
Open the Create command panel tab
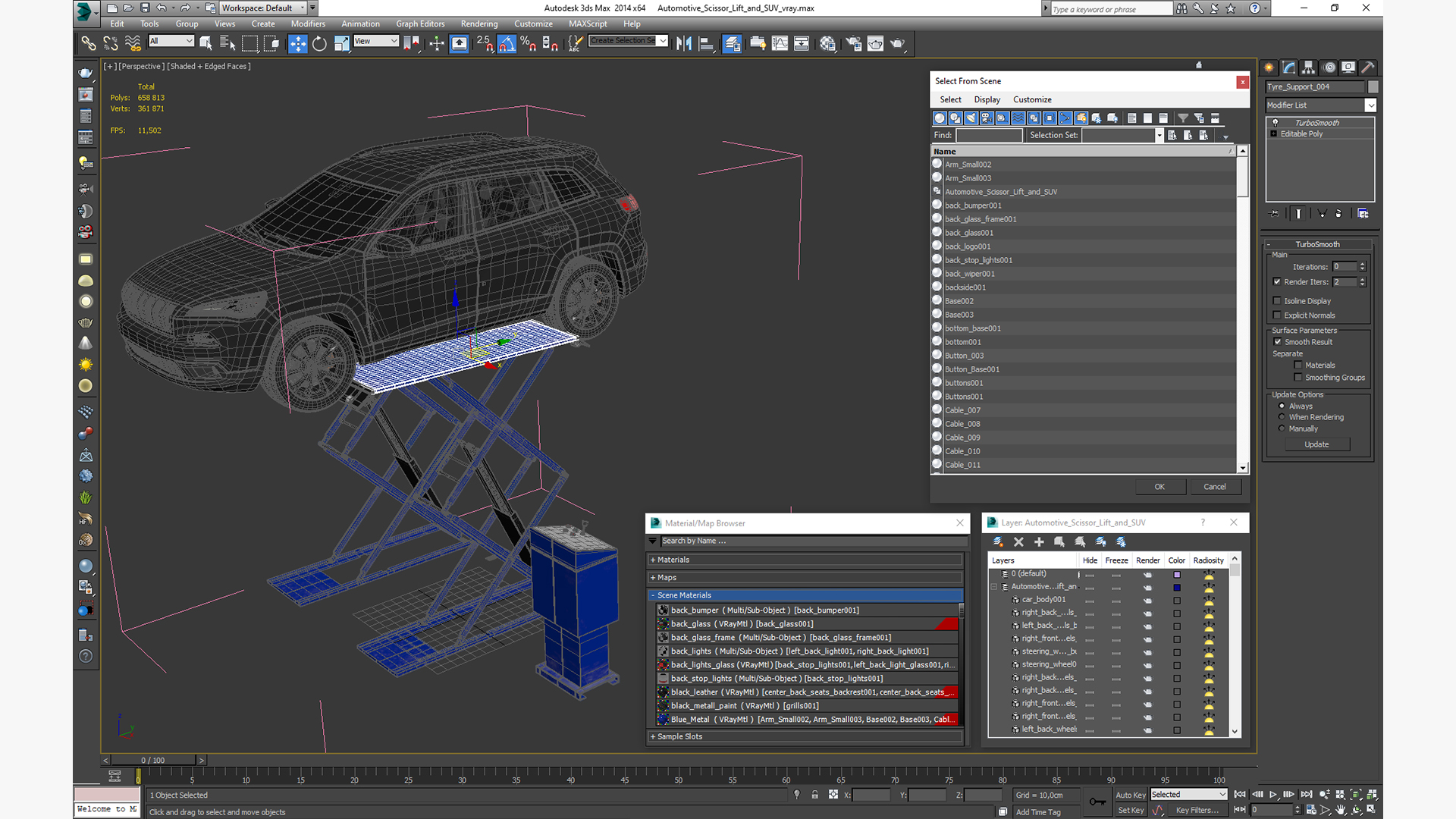coord(1269,67)
